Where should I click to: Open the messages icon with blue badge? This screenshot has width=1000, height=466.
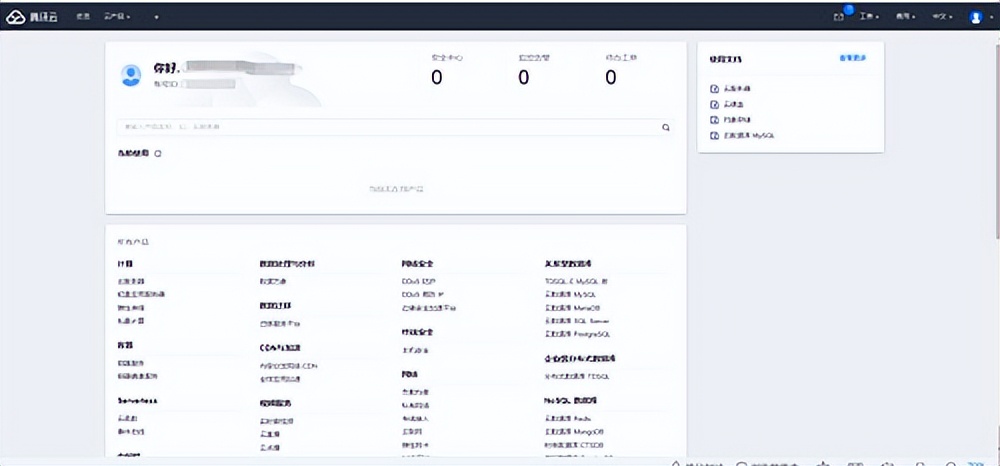pos(839,17)
